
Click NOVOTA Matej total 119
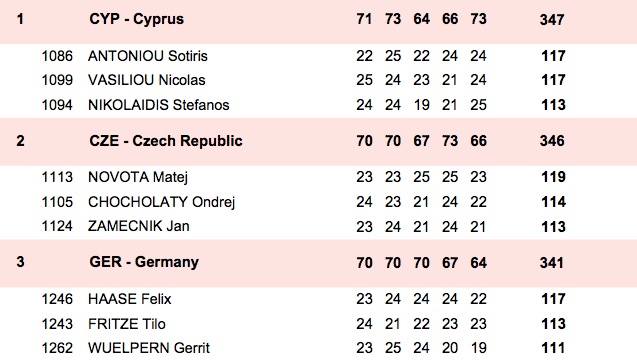(553, 177)
